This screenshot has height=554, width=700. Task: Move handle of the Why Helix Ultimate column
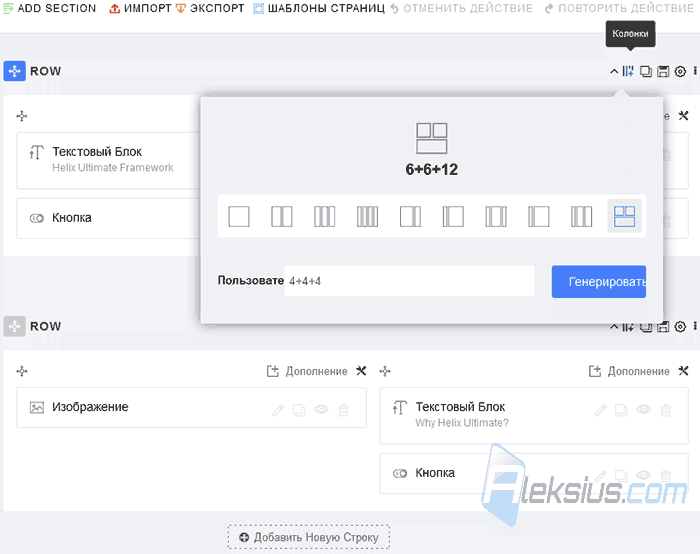385,371
